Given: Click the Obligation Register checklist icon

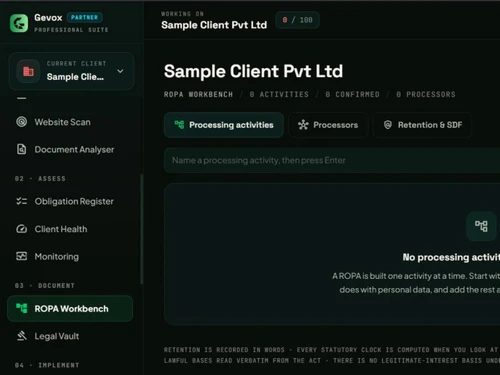Looking at the screenshot, I should coord(22,201).
